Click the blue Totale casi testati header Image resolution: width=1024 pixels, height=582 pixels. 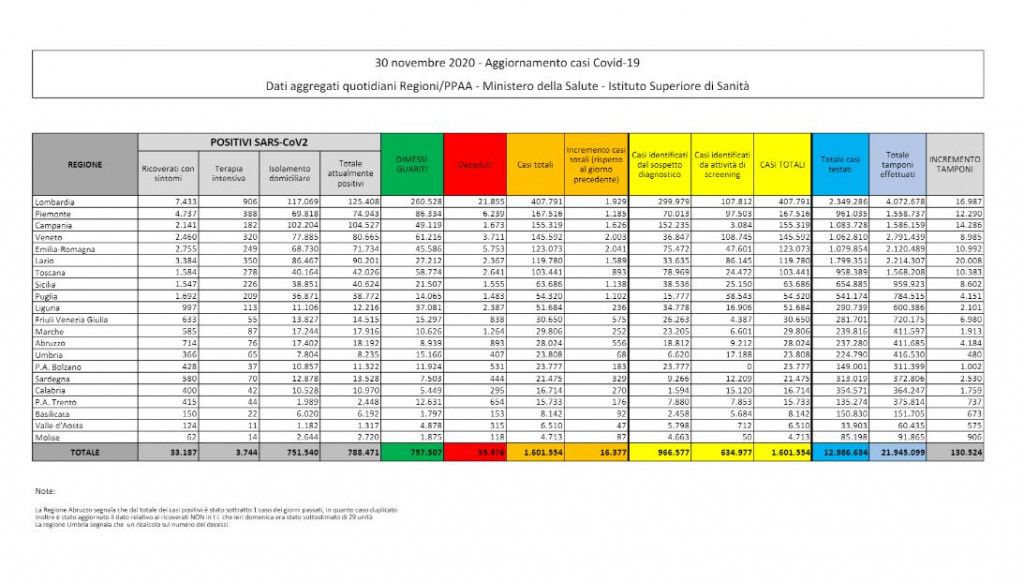point(839,164)
